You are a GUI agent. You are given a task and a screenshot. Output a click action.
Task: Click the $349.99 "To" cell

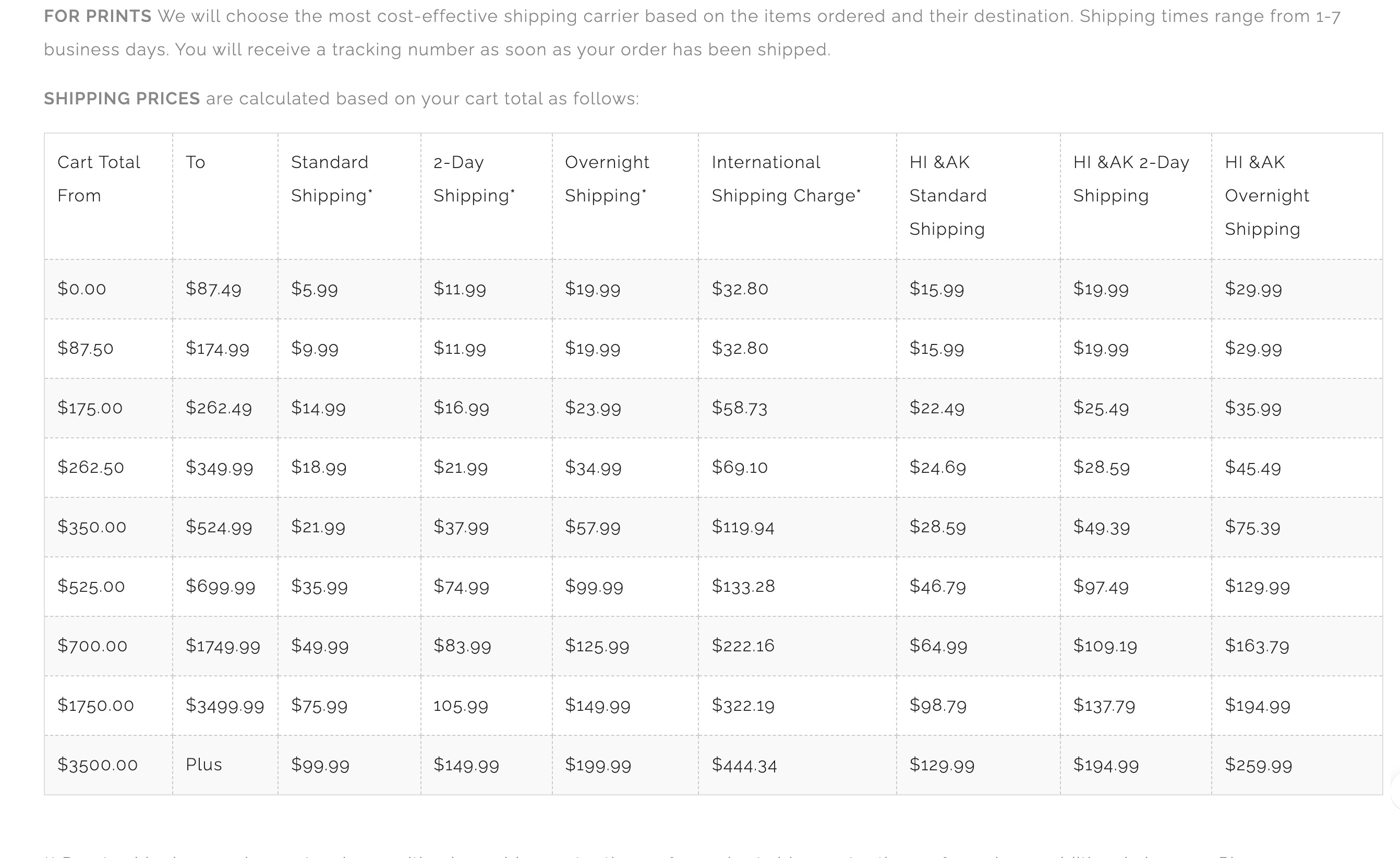coord(225,468)
